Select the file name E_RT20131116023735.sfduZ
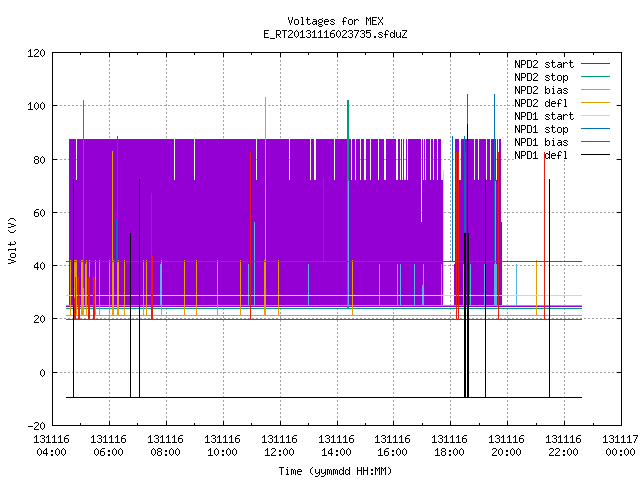640x480 pixels. tap(335, 34)
